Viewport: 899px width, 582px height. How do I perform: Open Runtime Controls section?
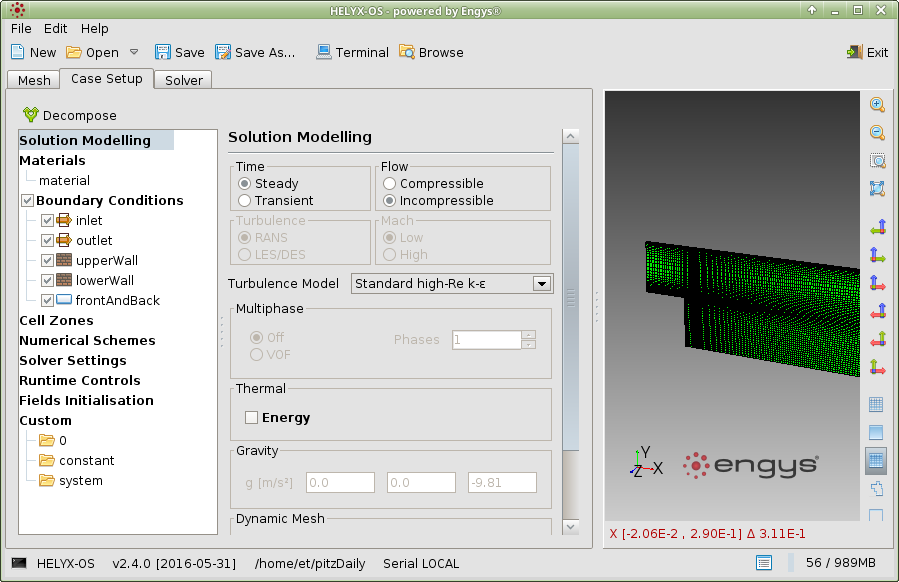coord(80,381)
